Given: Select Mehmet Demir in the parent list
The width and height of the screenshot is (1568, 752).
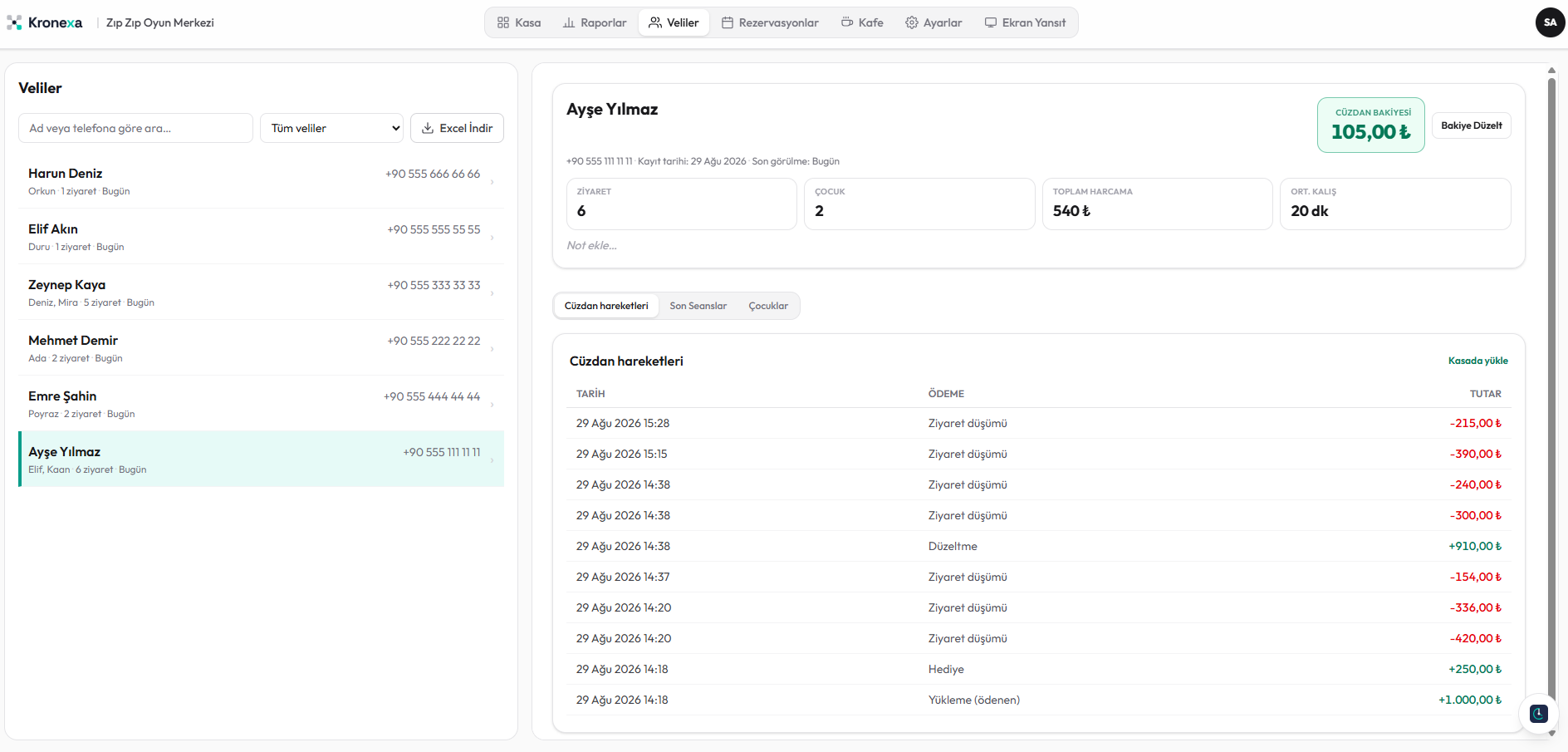Looking at the screenshot, I should (261, 347).
